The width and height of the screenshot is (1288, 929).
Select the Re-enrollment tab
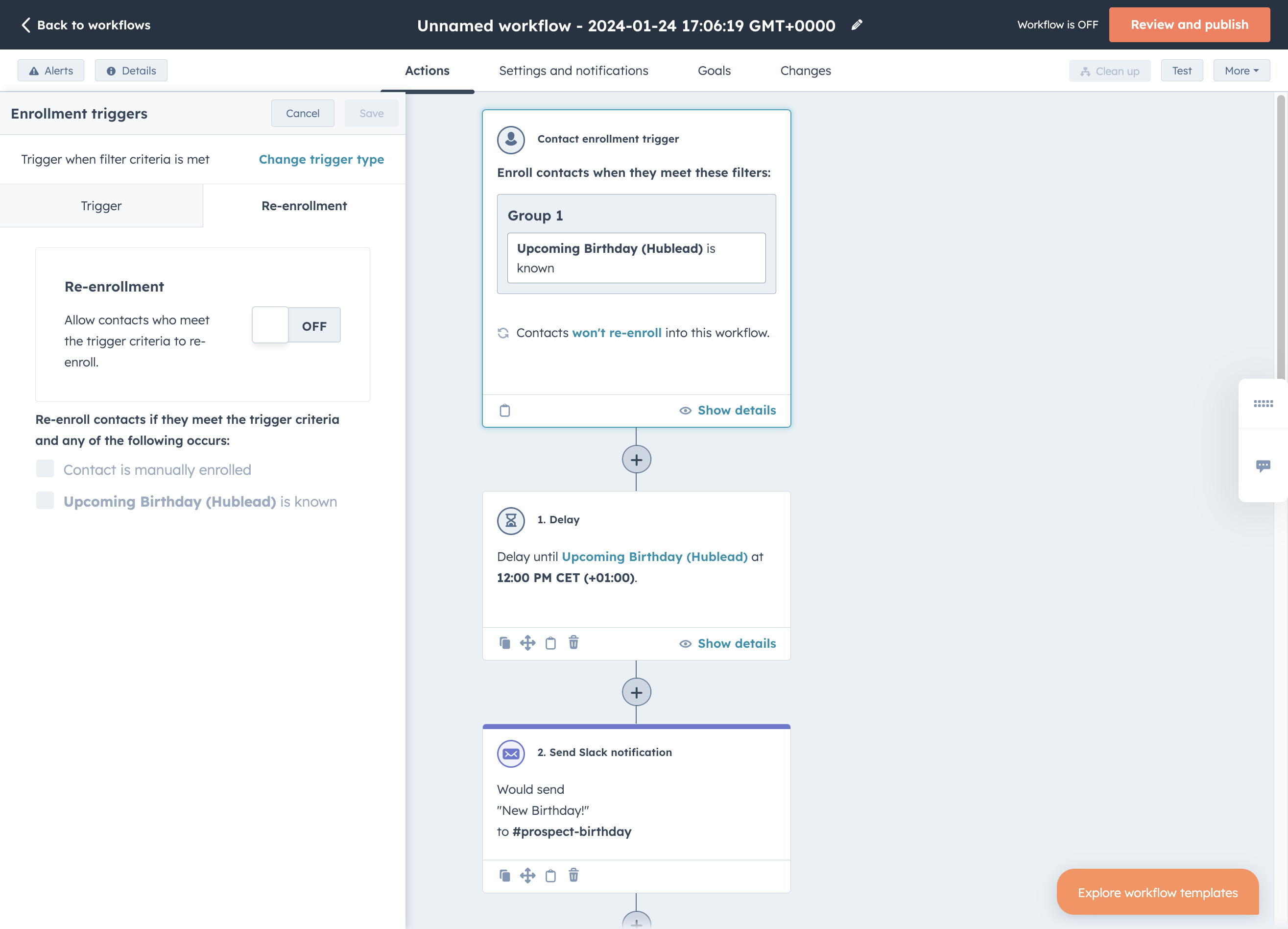point(304,206)
